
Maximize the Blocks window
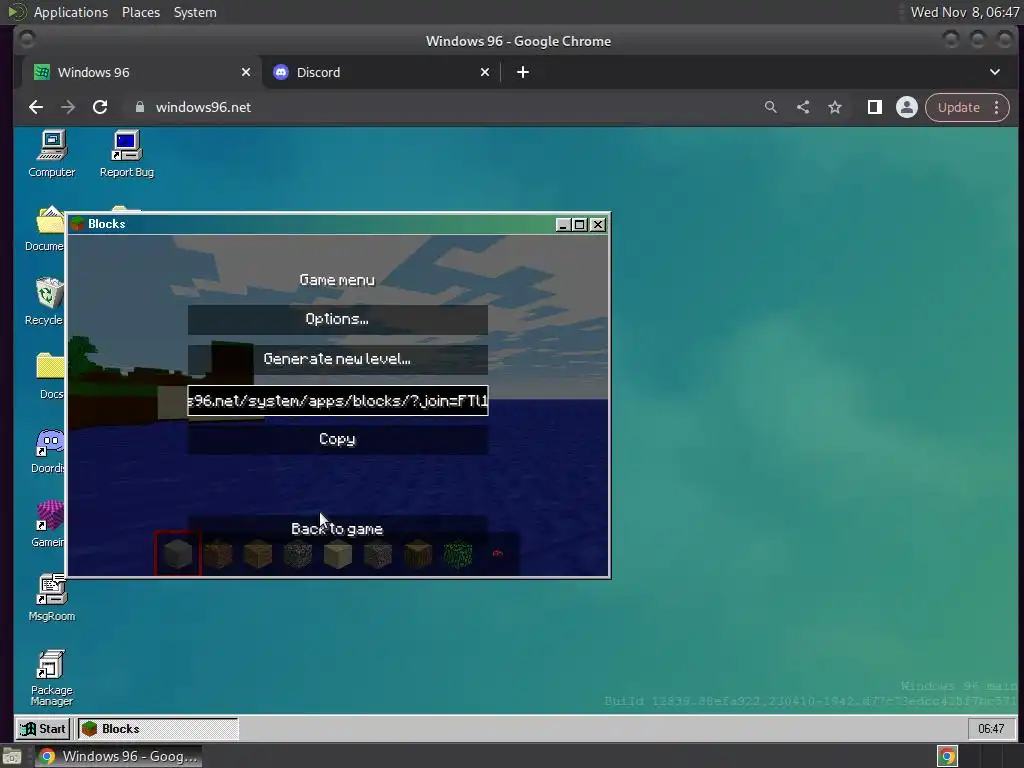pyautogui.click(x=579, y=225)
